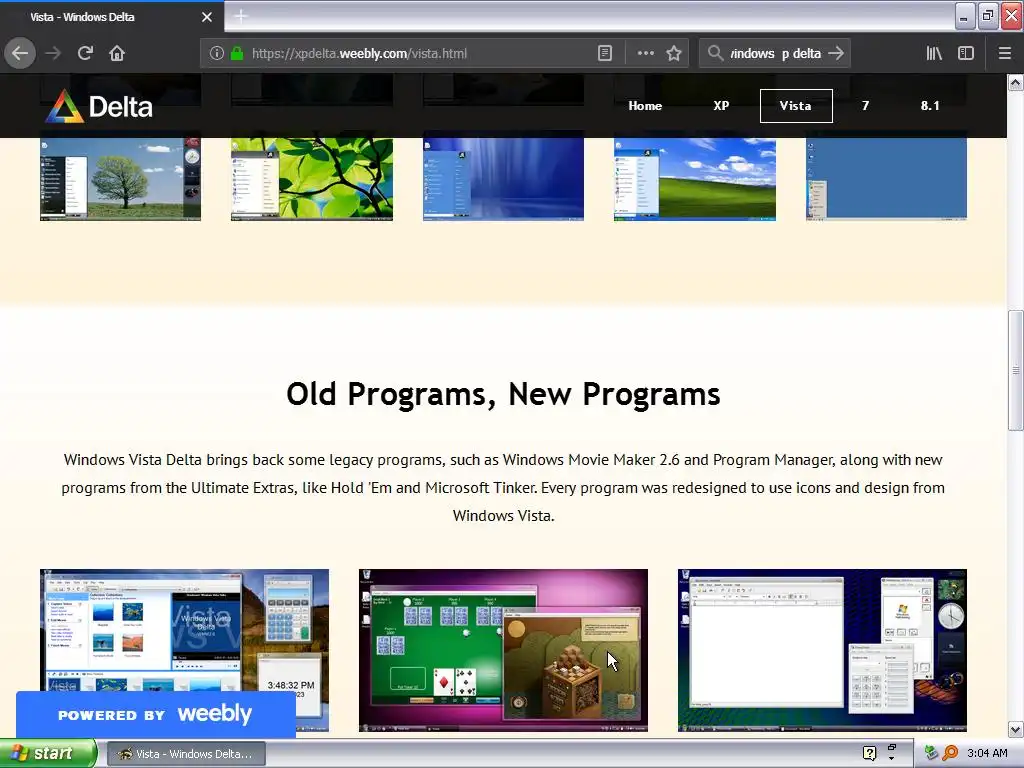Click the search magnifier icon
The width and height of the screenshot is (1024, 768).
click(x=716, y=54)
